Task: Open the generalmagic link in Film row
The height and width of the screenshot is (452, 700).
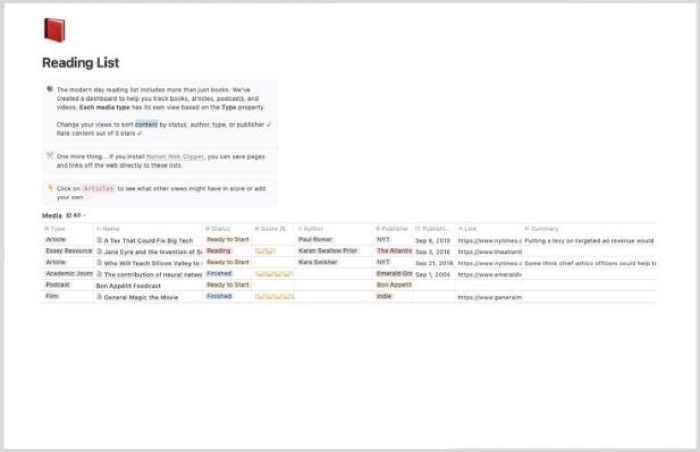Action: coord(489,297)
